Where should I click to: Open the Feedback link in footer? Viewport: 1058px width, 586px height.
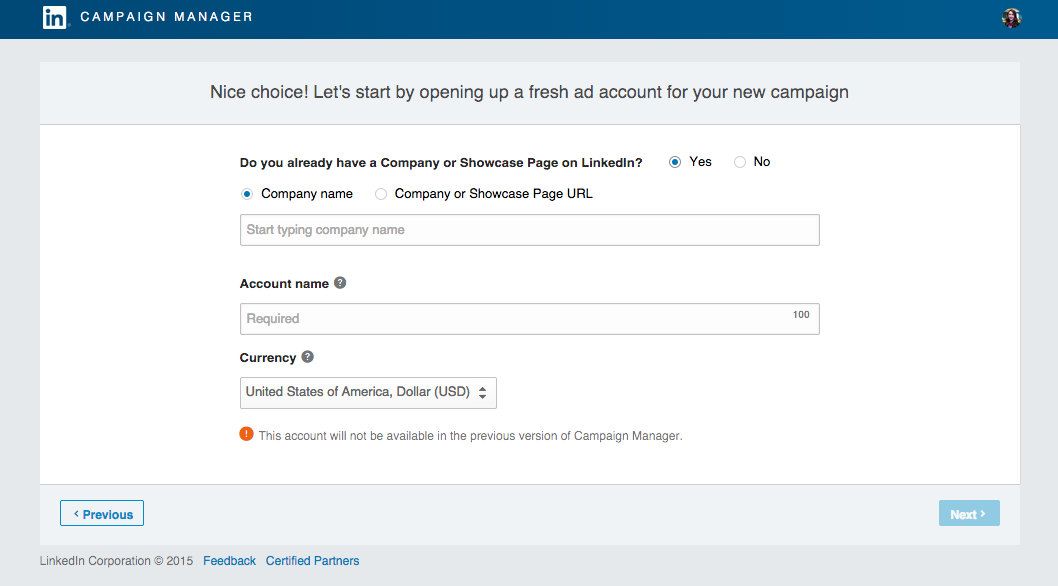coord(229,561)
